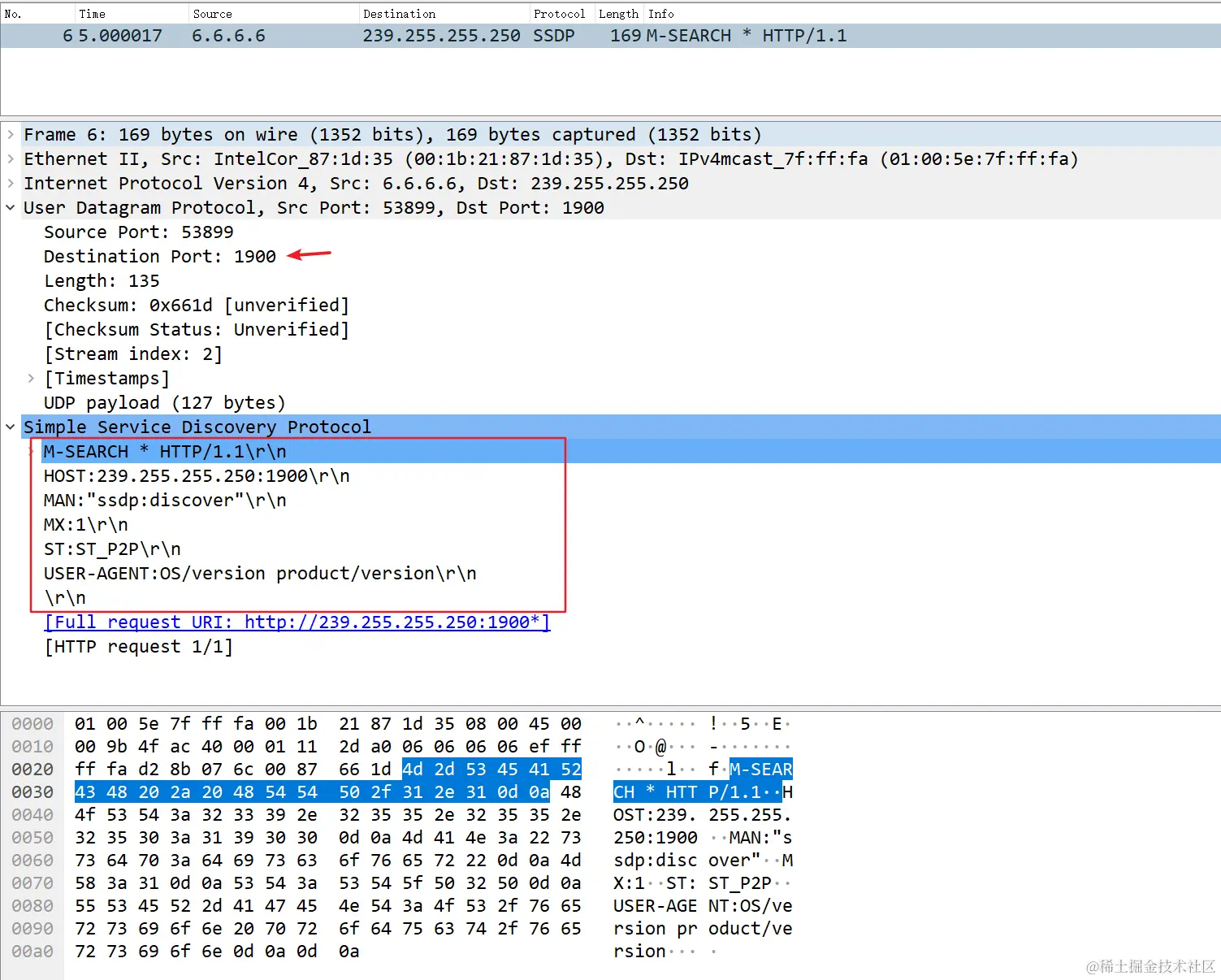The image size is (1221, 980).
Task: Select the [HTTP request 1/1] row
Action: coord(139,647)
